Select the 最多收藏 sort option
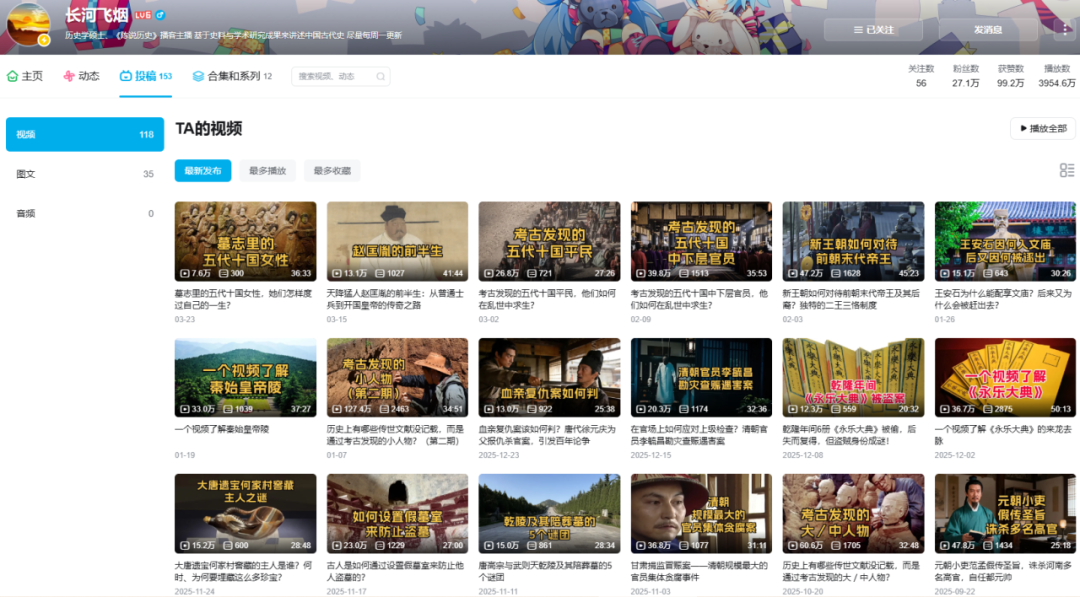 point(332,171)
